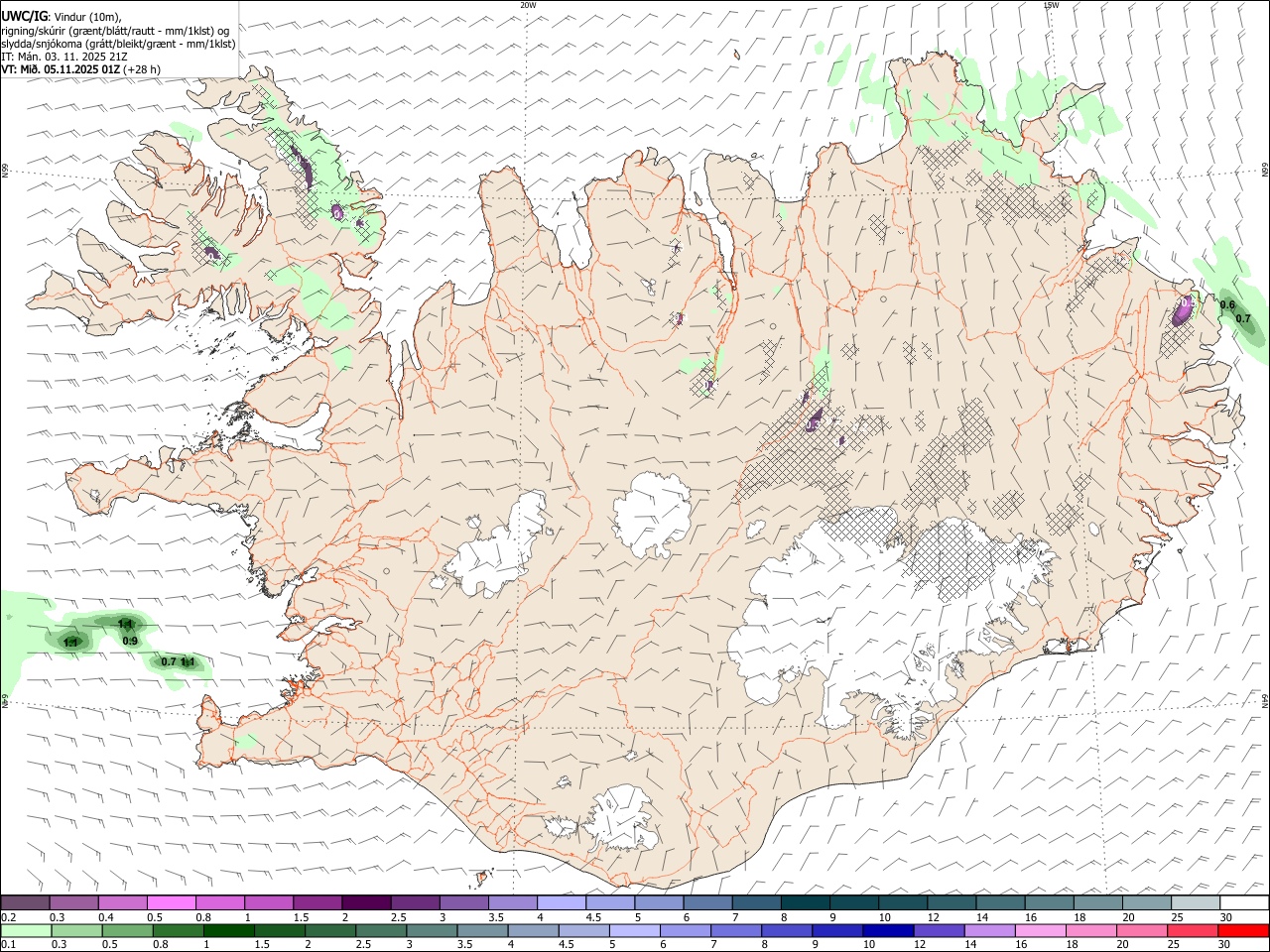Click the '0.4' label on the top scale
The width and height of the screenshot is (1270, 952).
106,917
